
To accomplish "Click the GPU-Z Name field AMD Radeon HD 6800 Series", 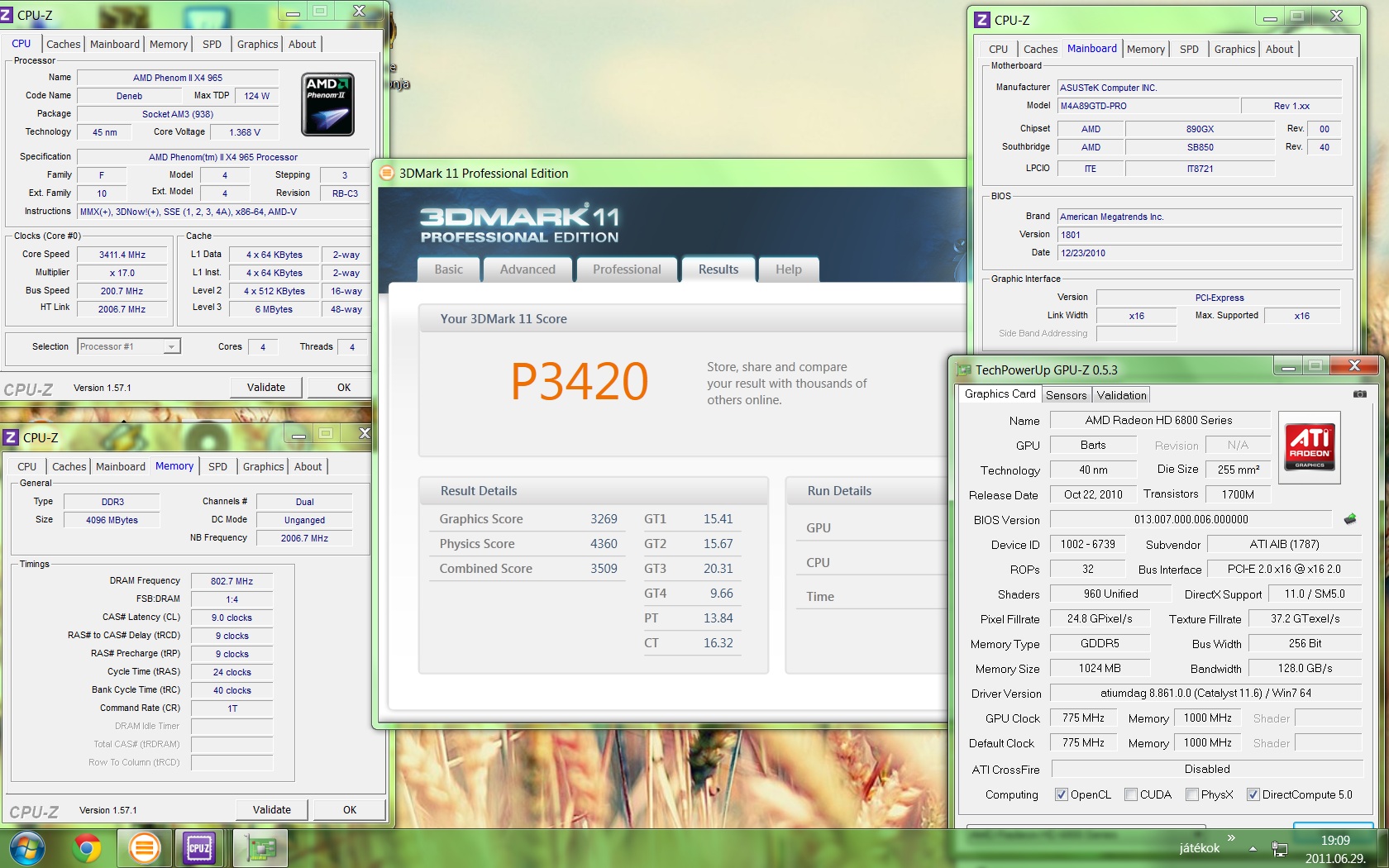I will point(1159,420).
